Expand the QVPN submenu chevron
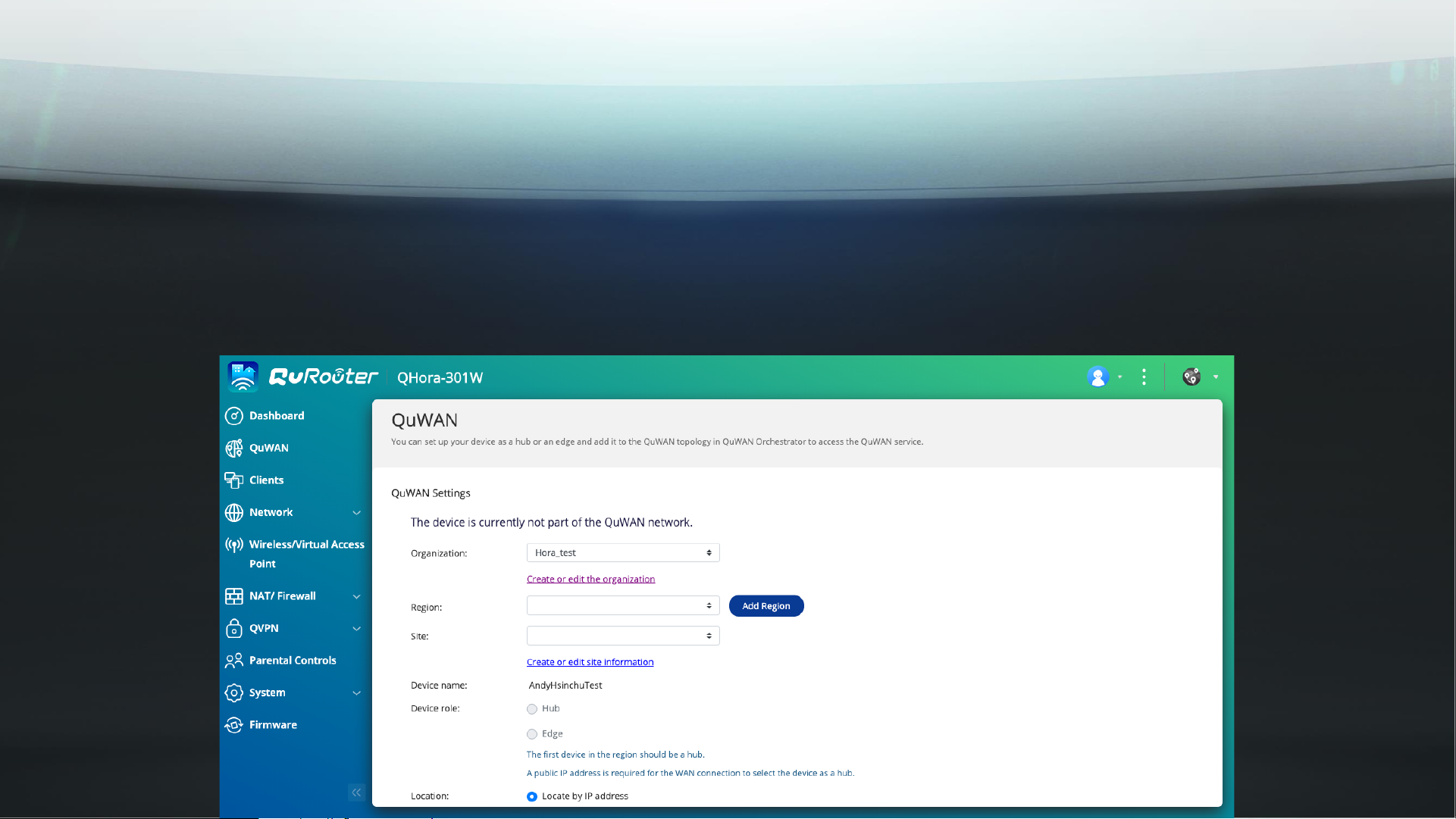1456x819 pixels. [356, 629]
